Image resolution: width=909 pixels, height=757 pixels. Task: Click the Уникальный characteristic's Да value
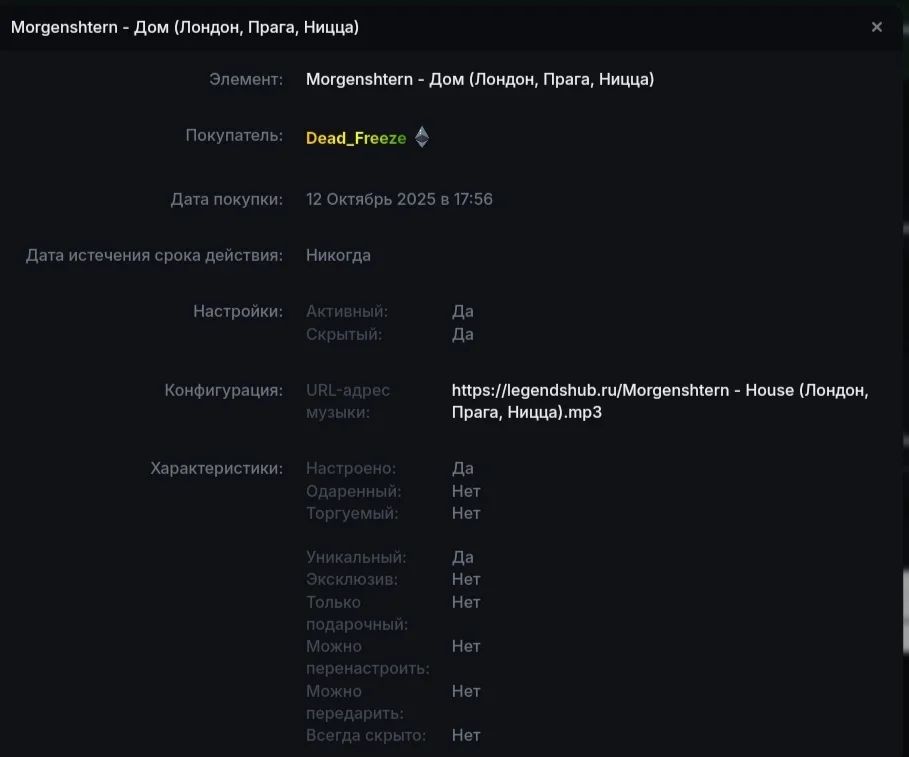(x=462, y=557)
